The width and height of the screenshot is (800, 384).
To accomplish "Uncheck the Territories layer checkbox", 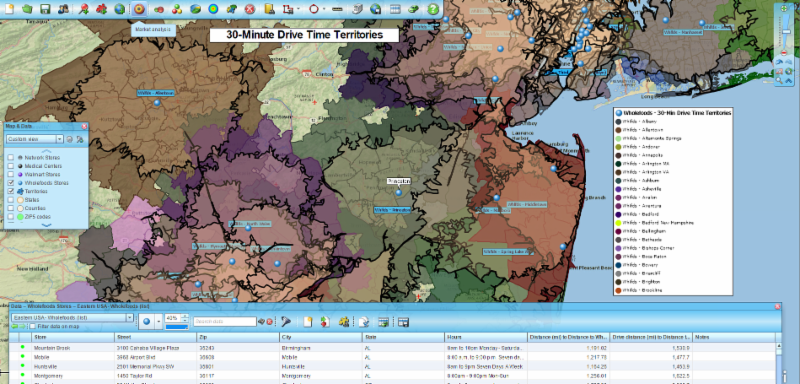I will (11, 191).
